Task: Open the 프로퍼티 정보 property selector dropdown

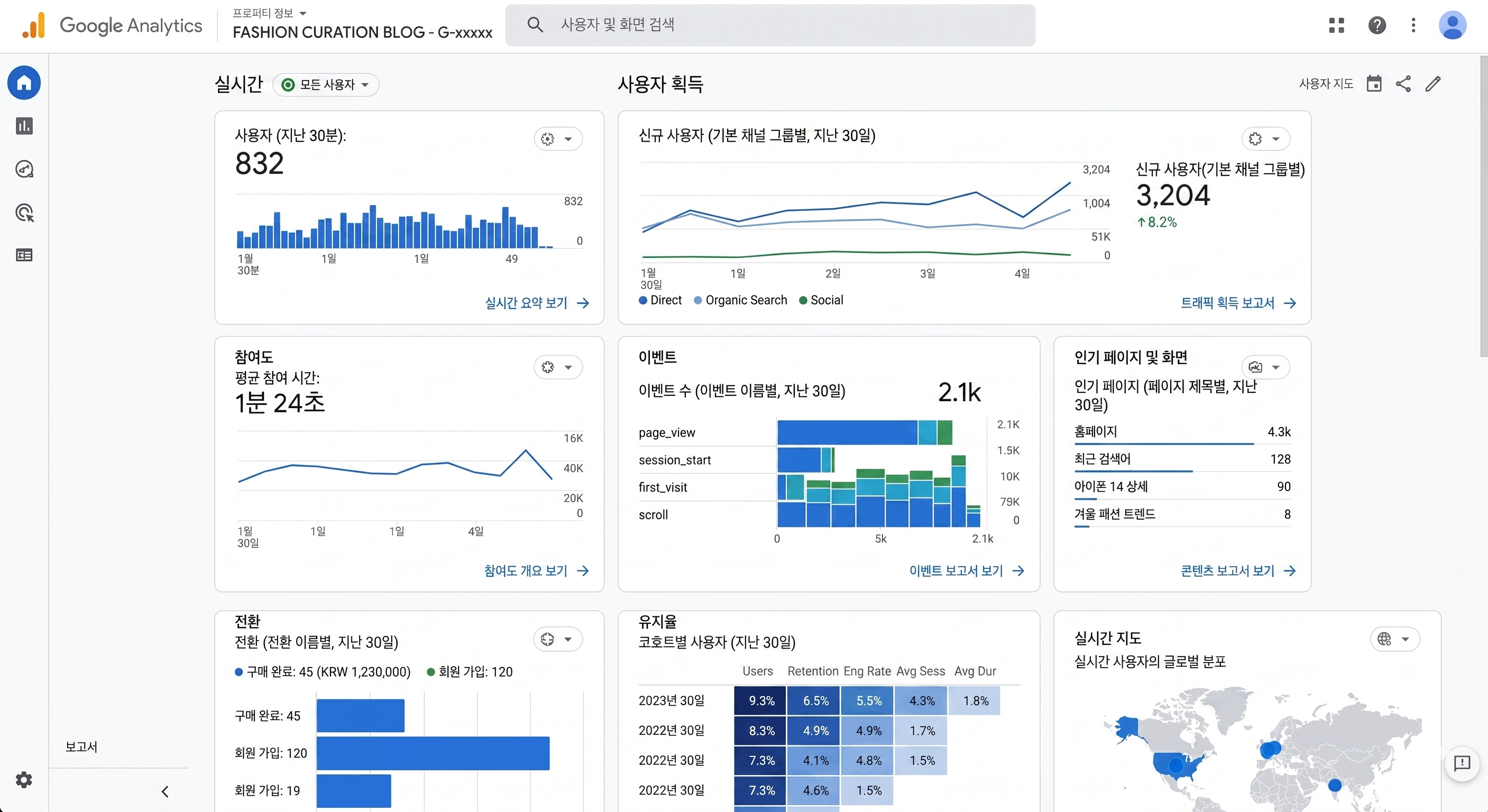Action: pos(270,13)
